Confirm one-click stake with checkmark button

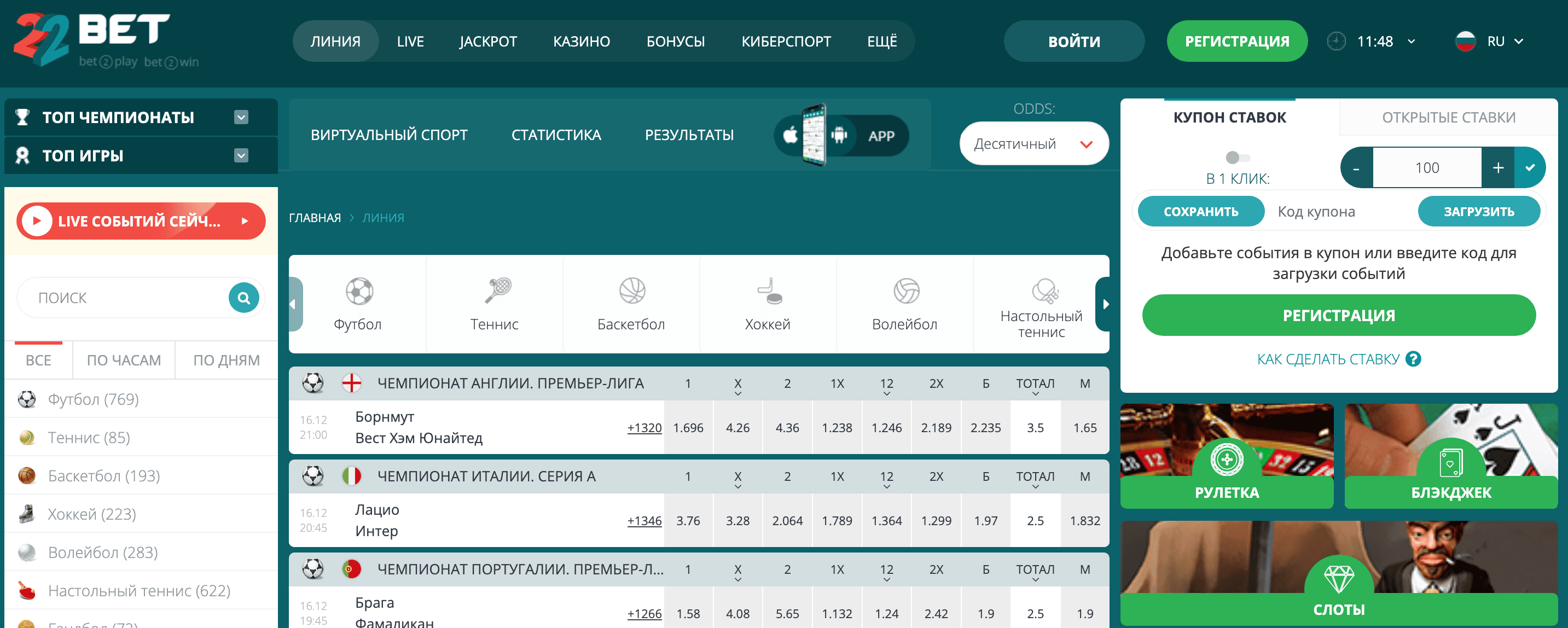1530,167
